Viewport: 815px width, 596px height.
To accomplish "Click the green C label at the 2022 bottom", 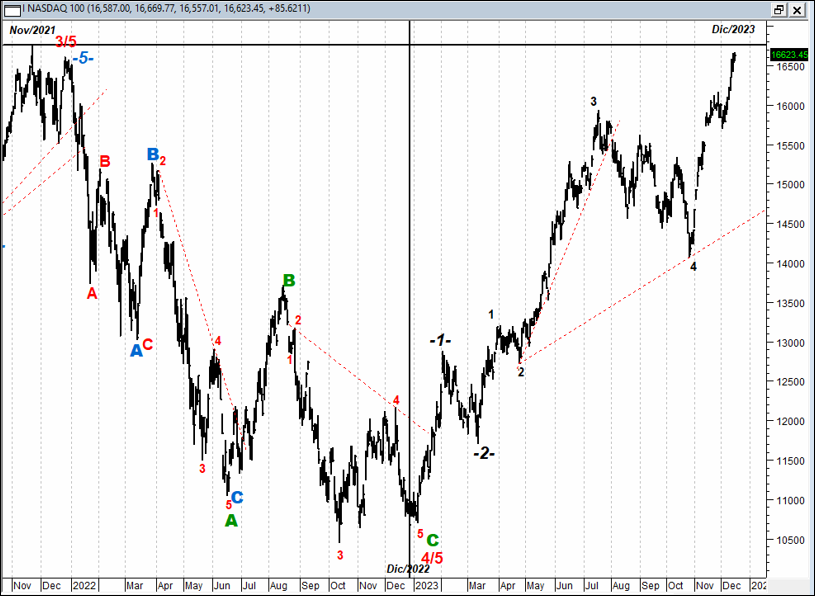I will [433, 540].
